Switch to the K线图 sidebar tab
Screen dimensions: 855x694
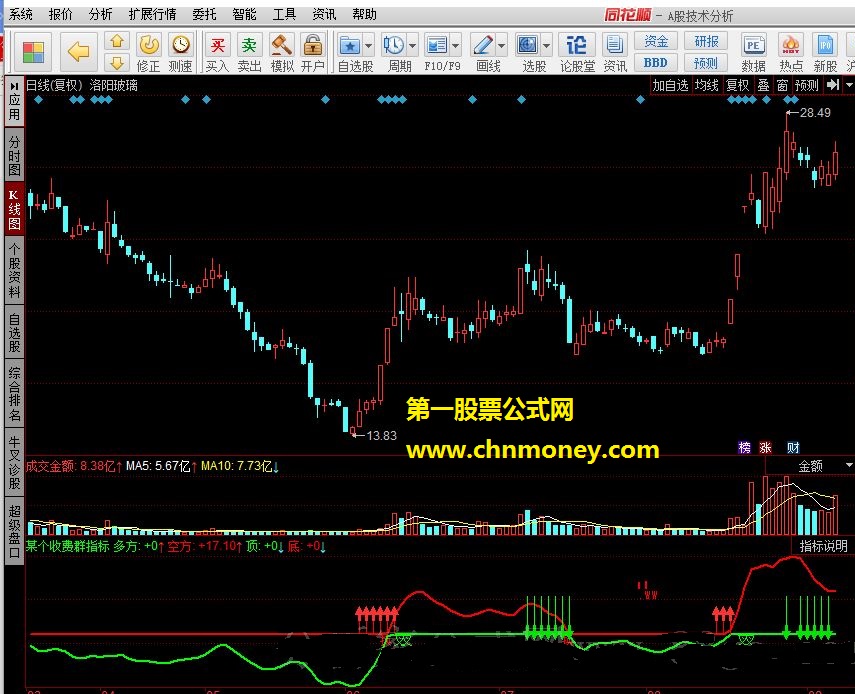(x=14, y=210)
